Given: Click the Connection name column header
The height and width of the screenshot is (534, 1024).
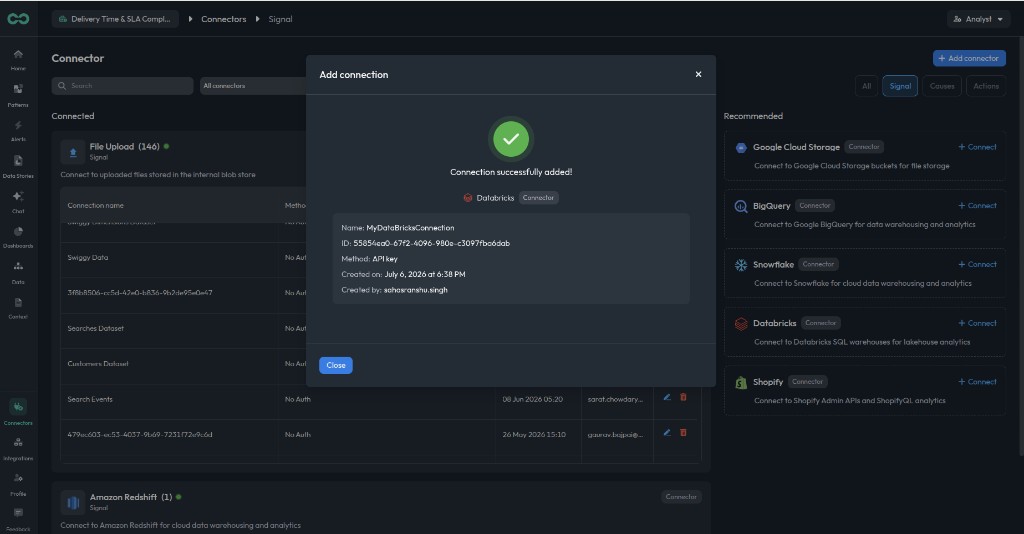Looking at the screenshot, I should tap(95, 205).
